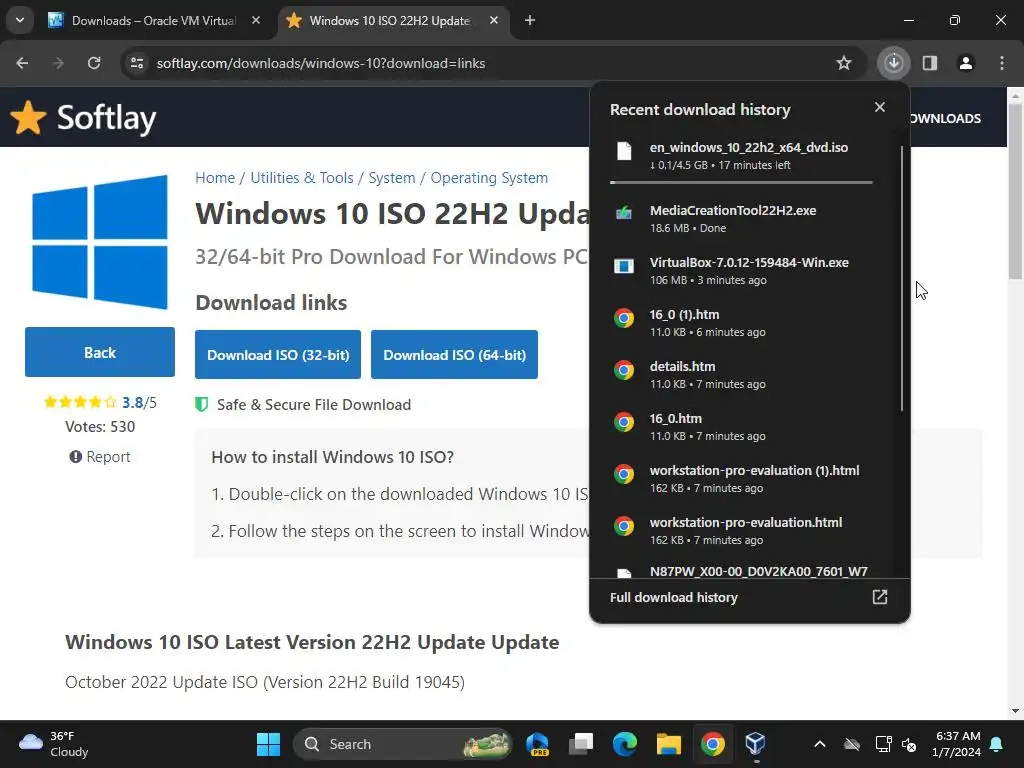
Task: Click the MediaCreationTool22H2.exe file icon
Action: coord(624,213)
